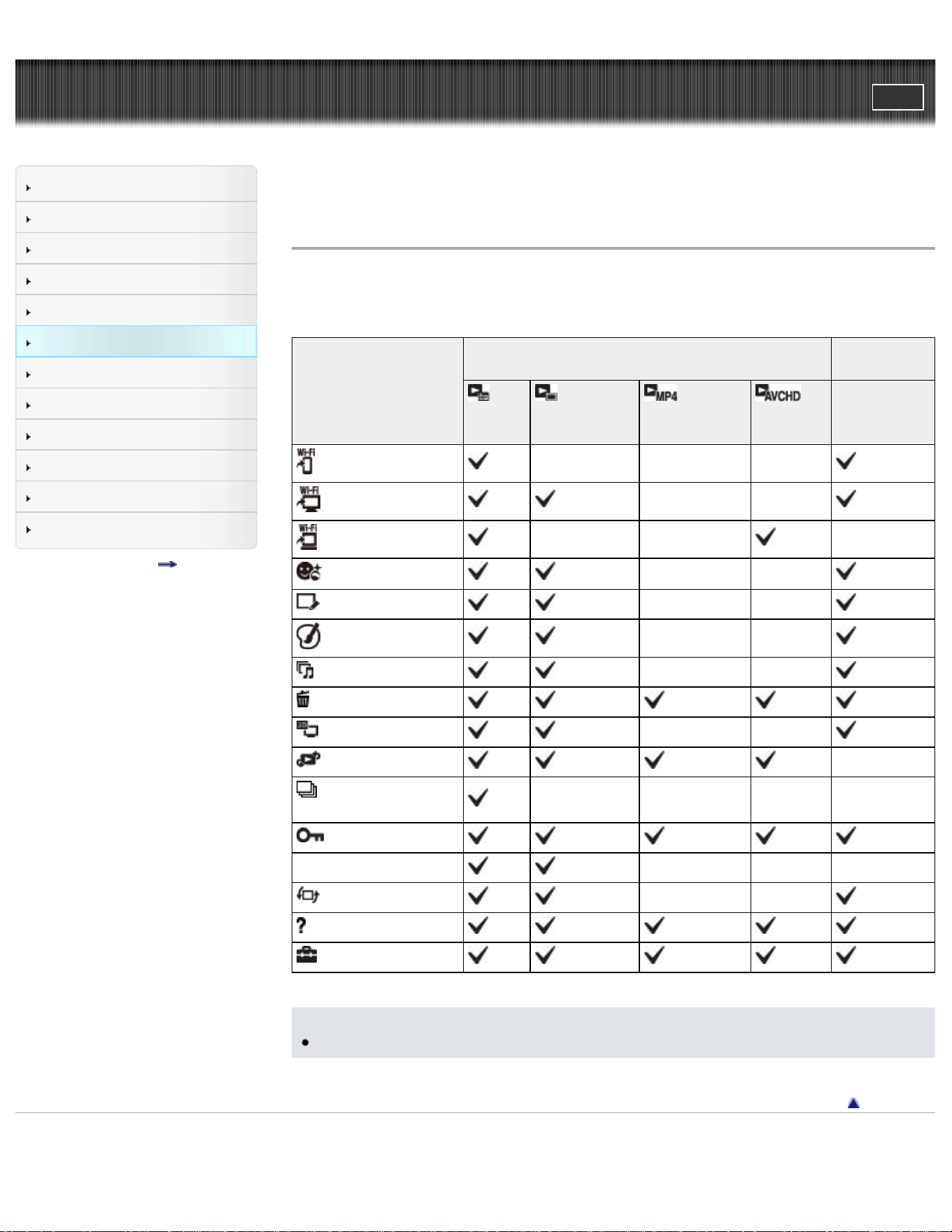Viewport: 952px width, 1232px height.
Task: Click the paintbrush Picture Effect icon
Action: tap(308, 635)
